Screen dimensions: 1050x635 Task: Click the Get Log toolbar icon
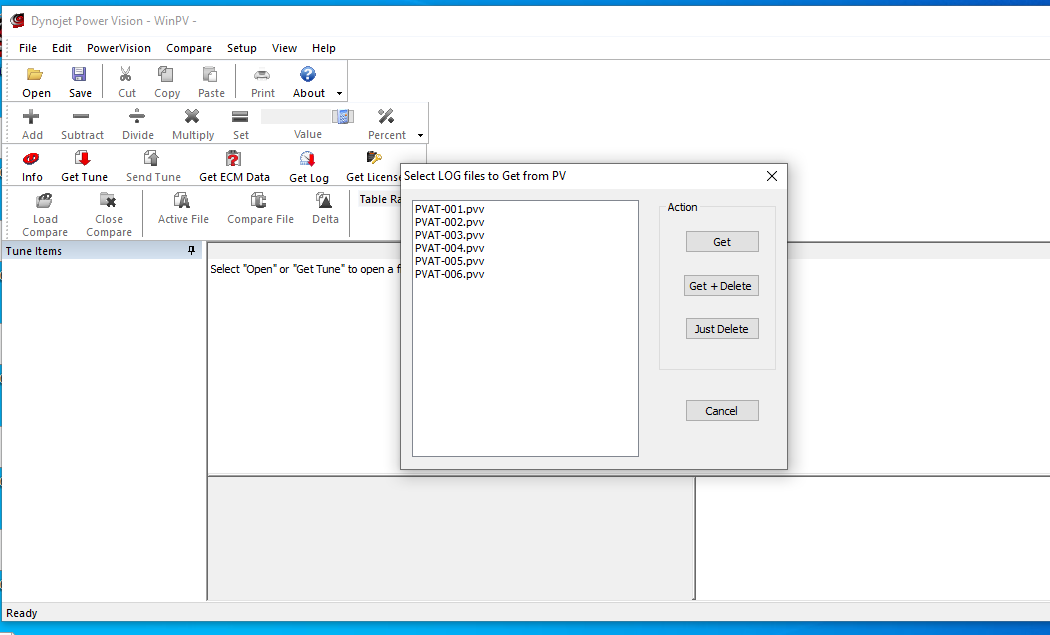[x=308, y=160]
